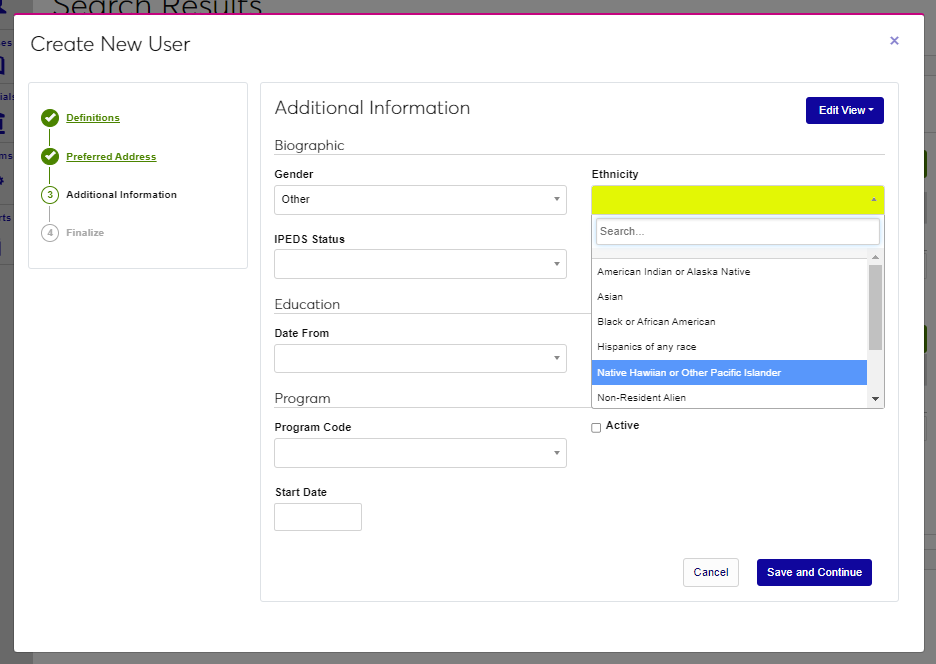
Task: Click the green checkmark beside Preferred Address
Action: (x=50, y=157)
